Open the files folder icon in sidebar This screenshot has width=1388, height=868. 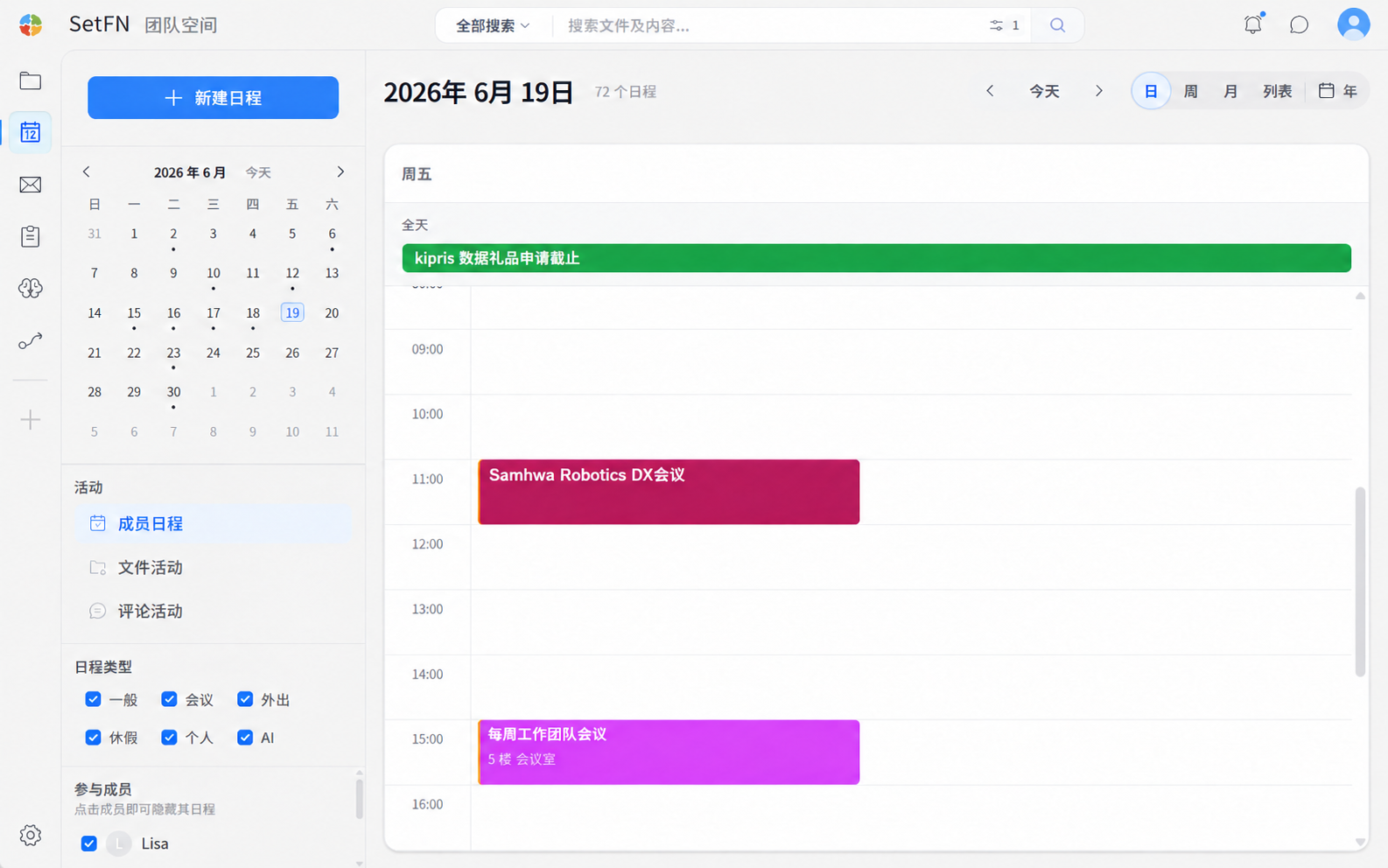31,81
